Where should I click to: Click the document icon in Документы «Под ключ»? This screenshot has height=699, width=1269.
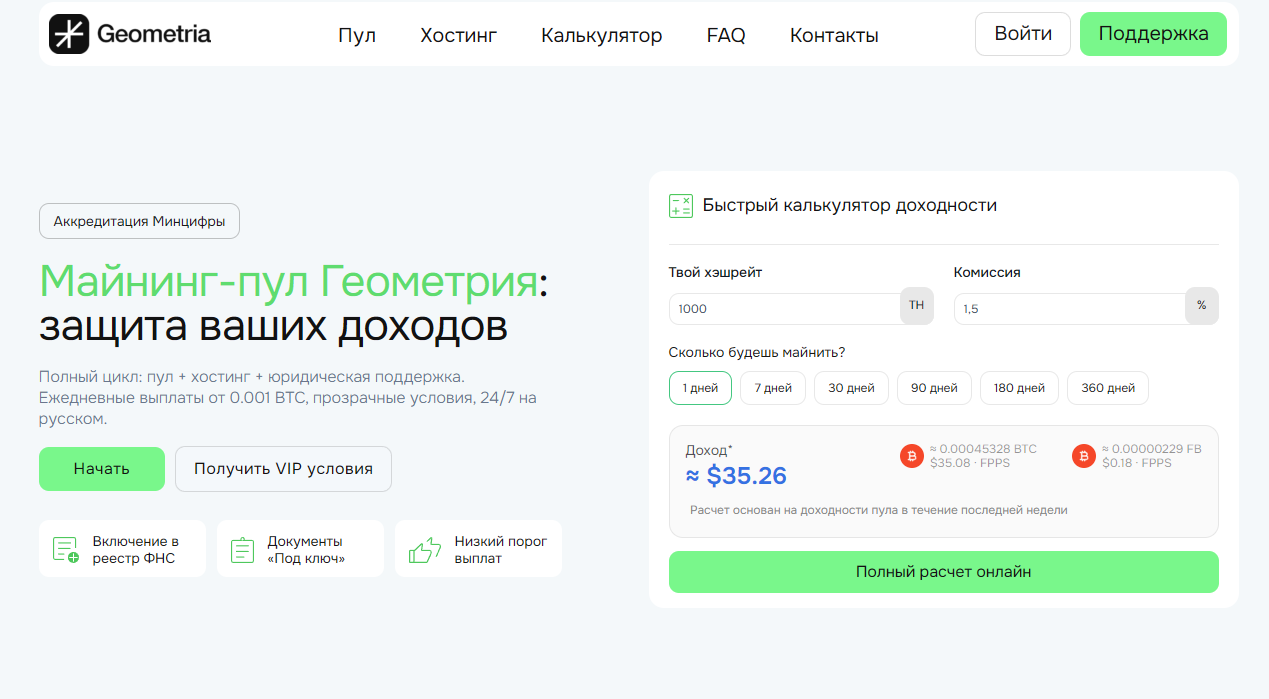tap(242, 550)
